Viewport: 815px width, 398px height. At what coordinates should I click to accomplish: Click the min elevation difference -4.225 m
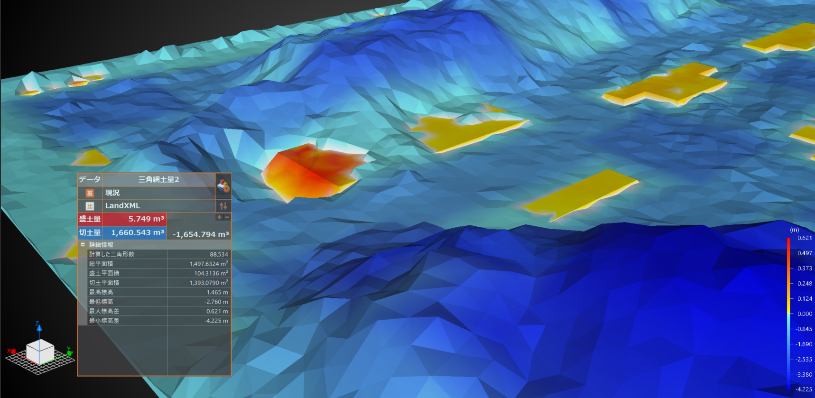point(218,321)
